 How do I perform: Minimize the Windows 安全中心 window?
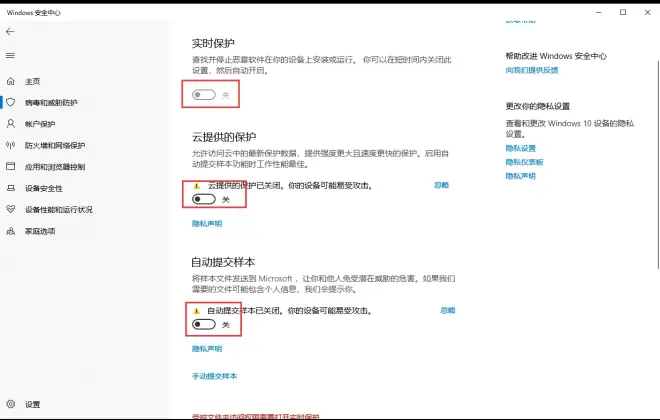click(x=598, y=13)
